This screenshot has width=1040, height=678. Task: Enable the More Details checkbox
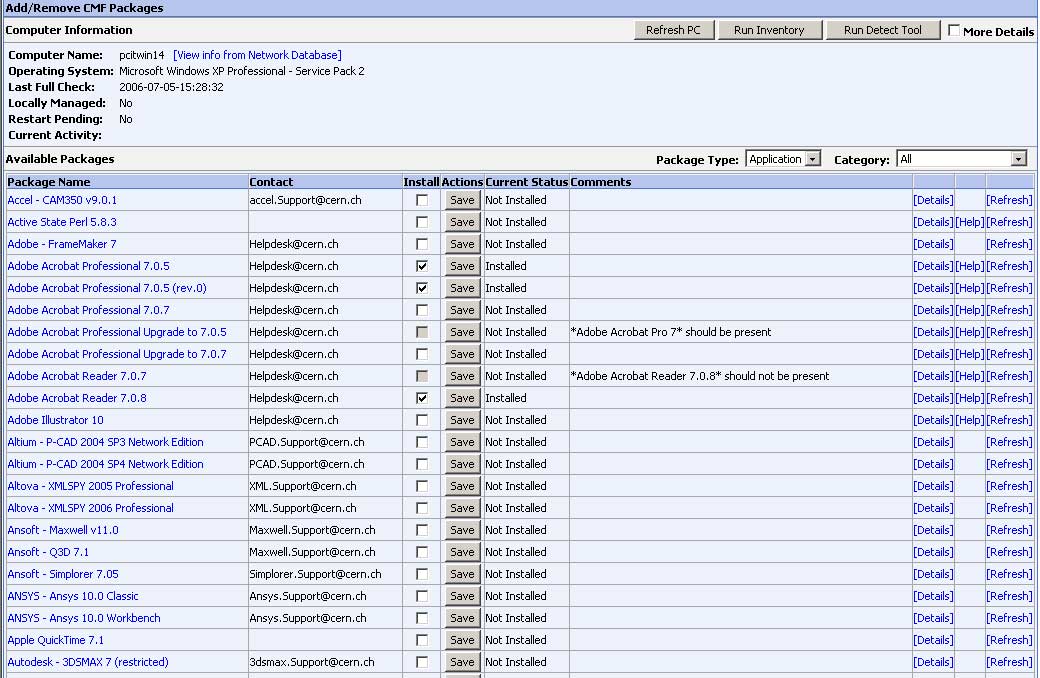(x=954, y=31)
